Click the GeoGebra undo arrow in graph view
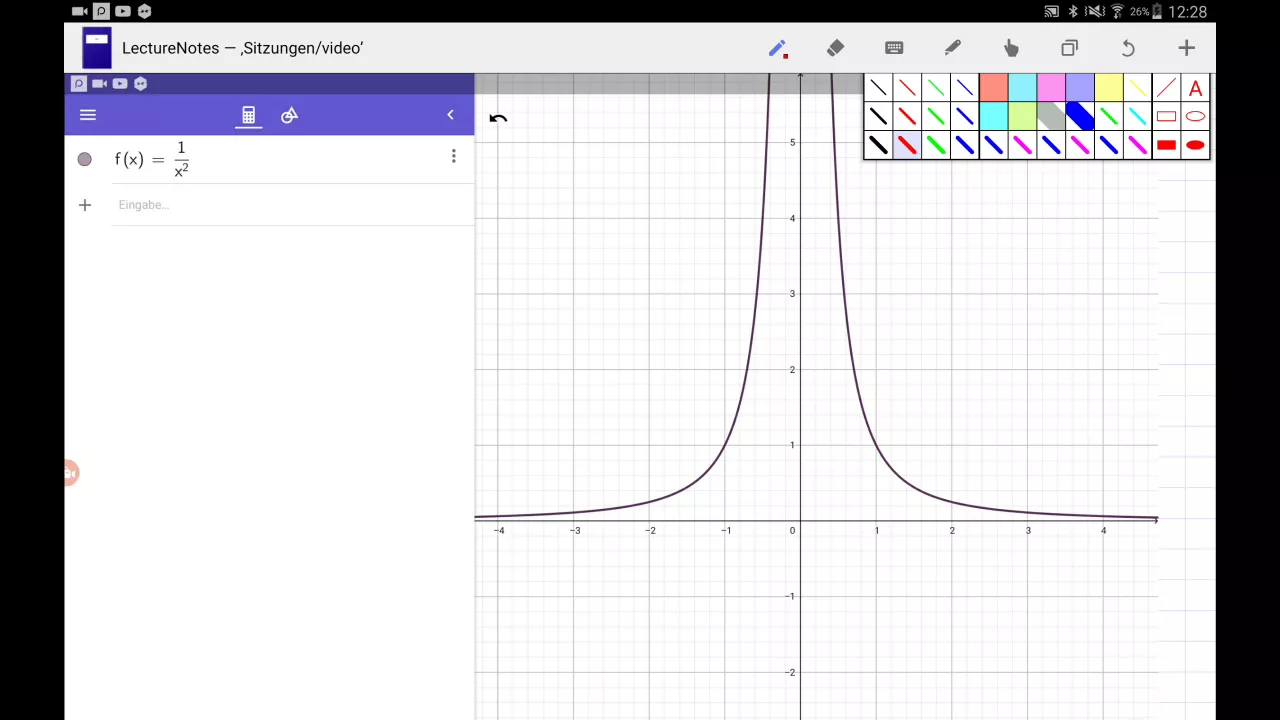1280x720 pixels. 498,118
